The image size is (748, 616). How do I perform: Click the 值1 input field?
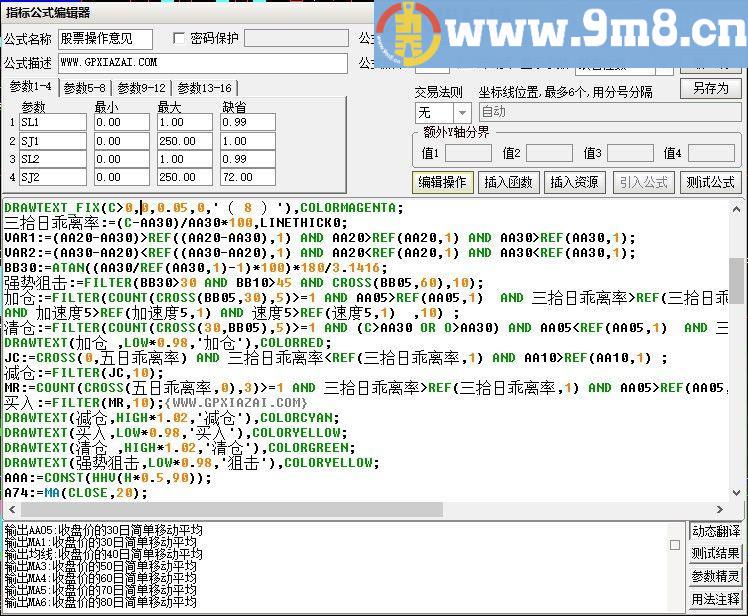(468, 153)
